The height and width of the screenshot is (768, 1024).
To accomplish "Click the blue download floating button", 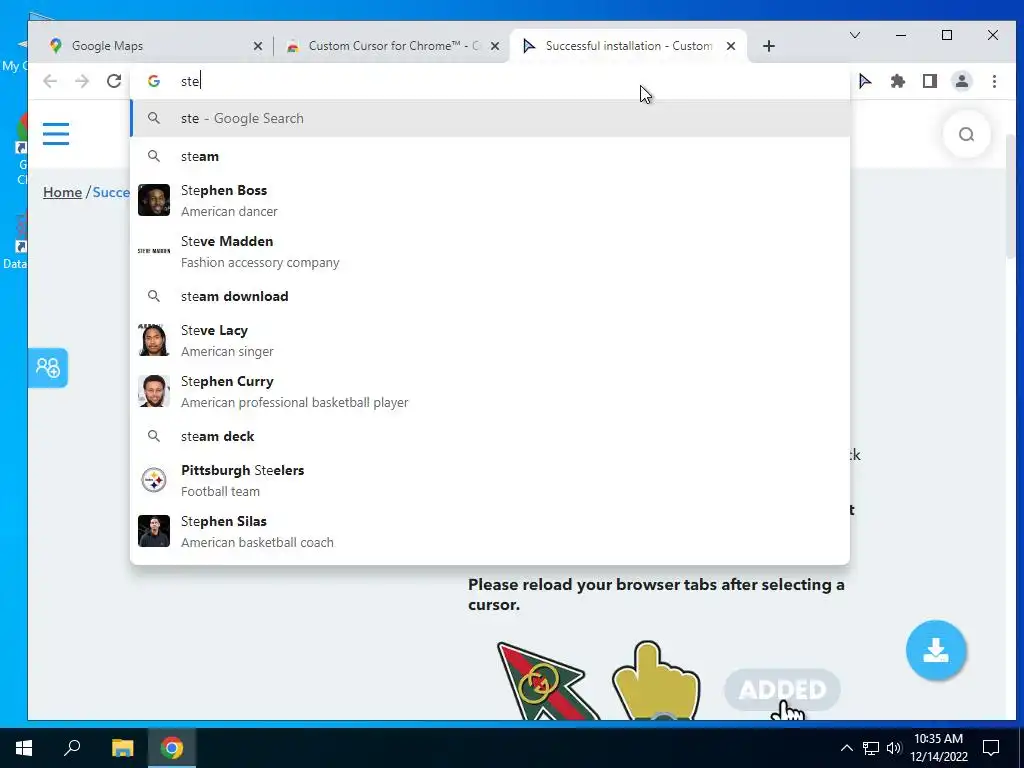I will coord(936,650).
